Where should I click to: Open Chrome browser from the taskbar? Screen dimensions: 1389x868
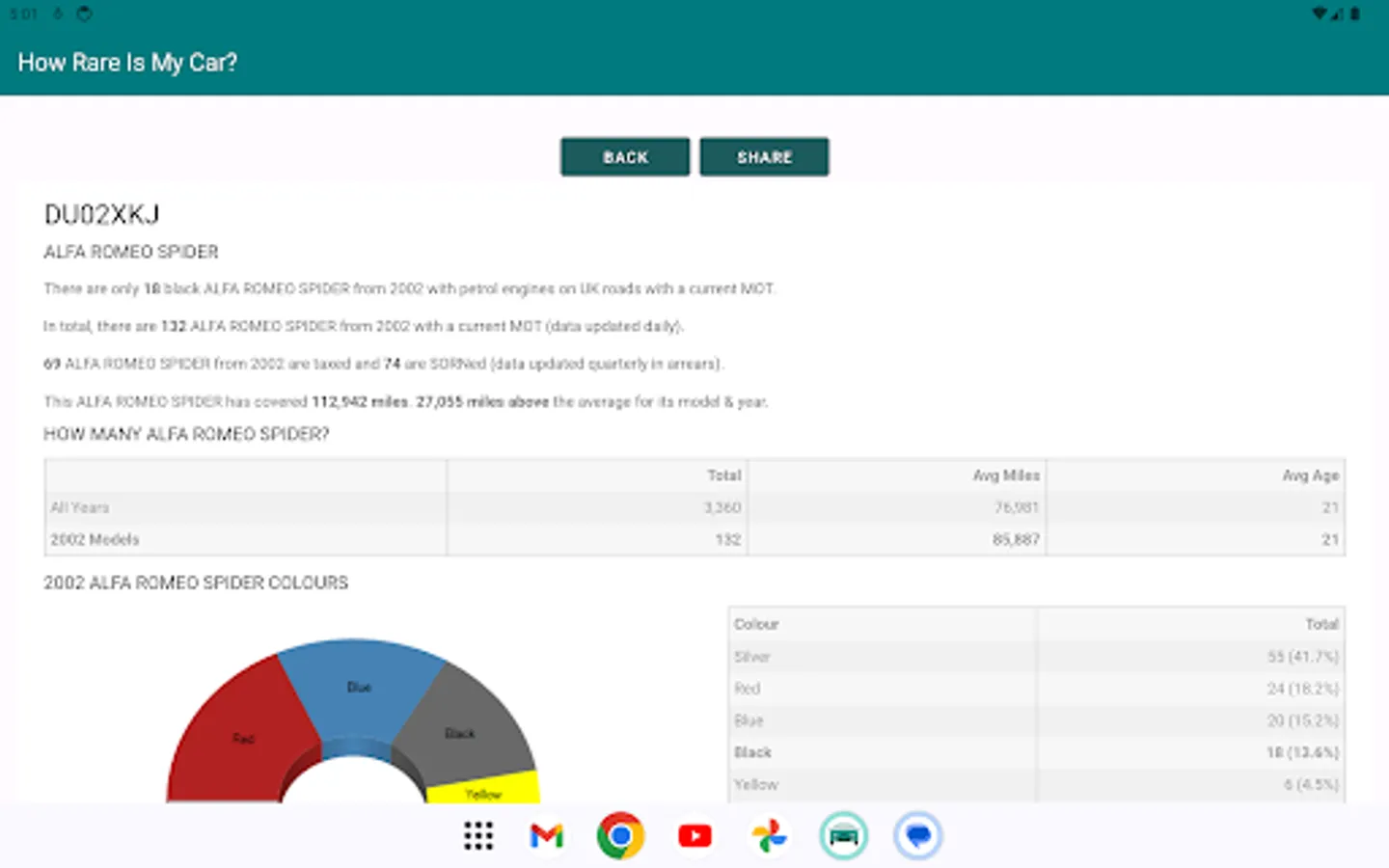(x=620, y=835)
